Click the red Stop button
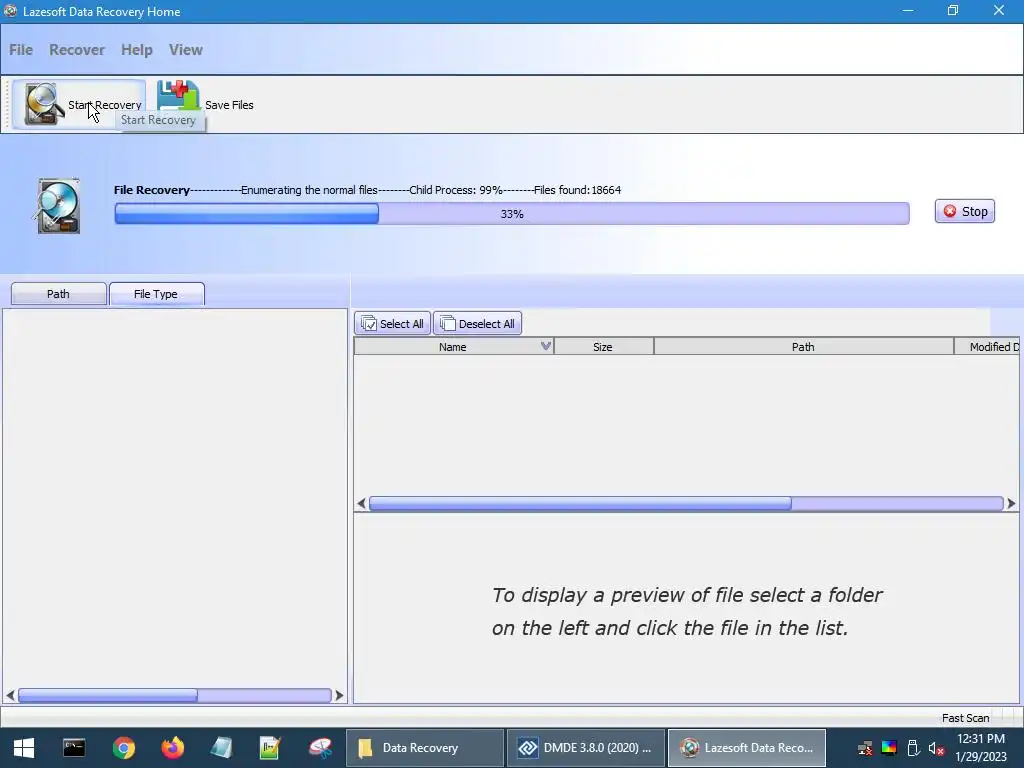1024x768 pixels. click(965, 212)
